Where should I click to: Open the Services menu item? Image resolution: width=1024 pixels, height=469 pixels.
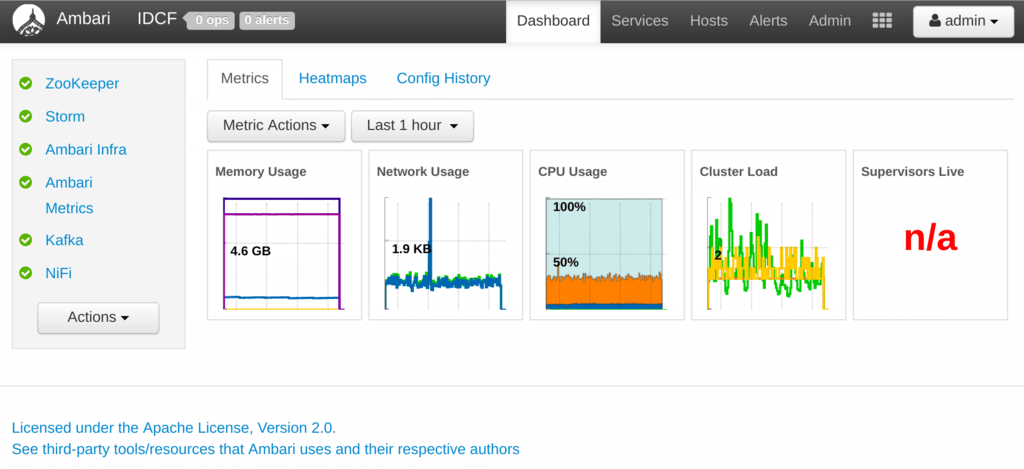point(639,21)
